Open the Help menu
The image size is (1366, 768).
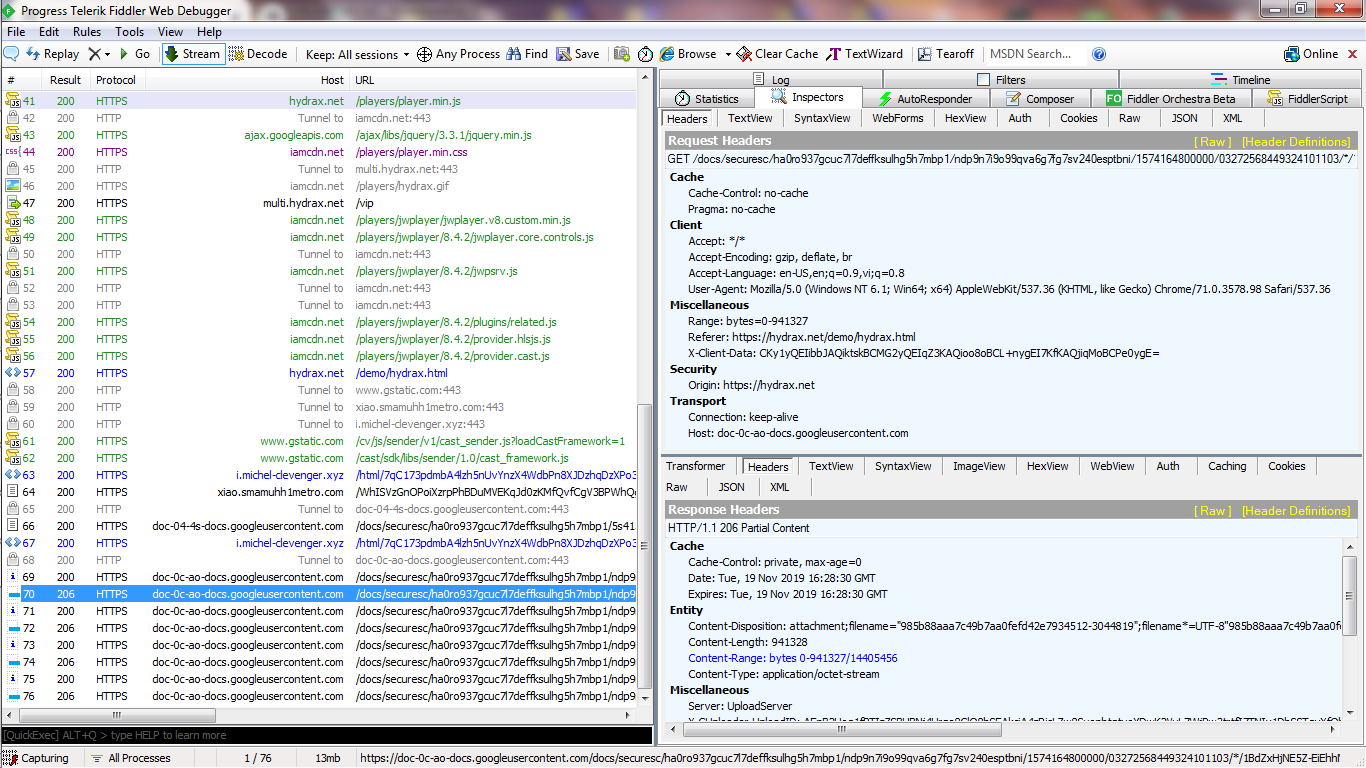pos(209,32)
